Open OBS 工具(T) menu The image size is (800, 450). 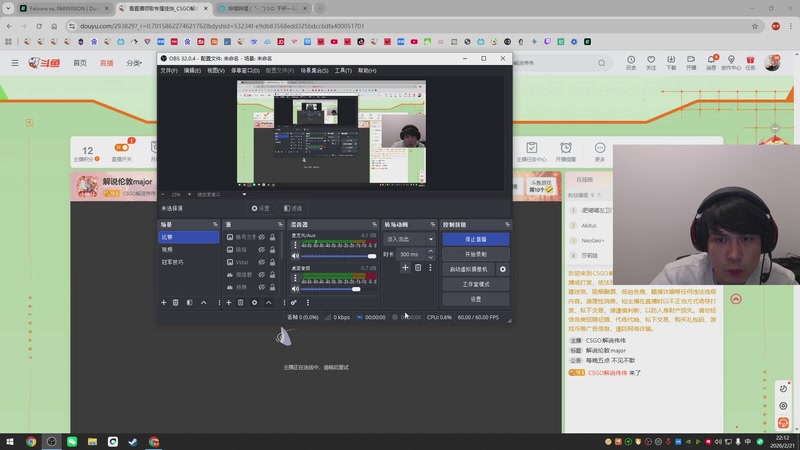pyautogui.click(x=343, y=70)
